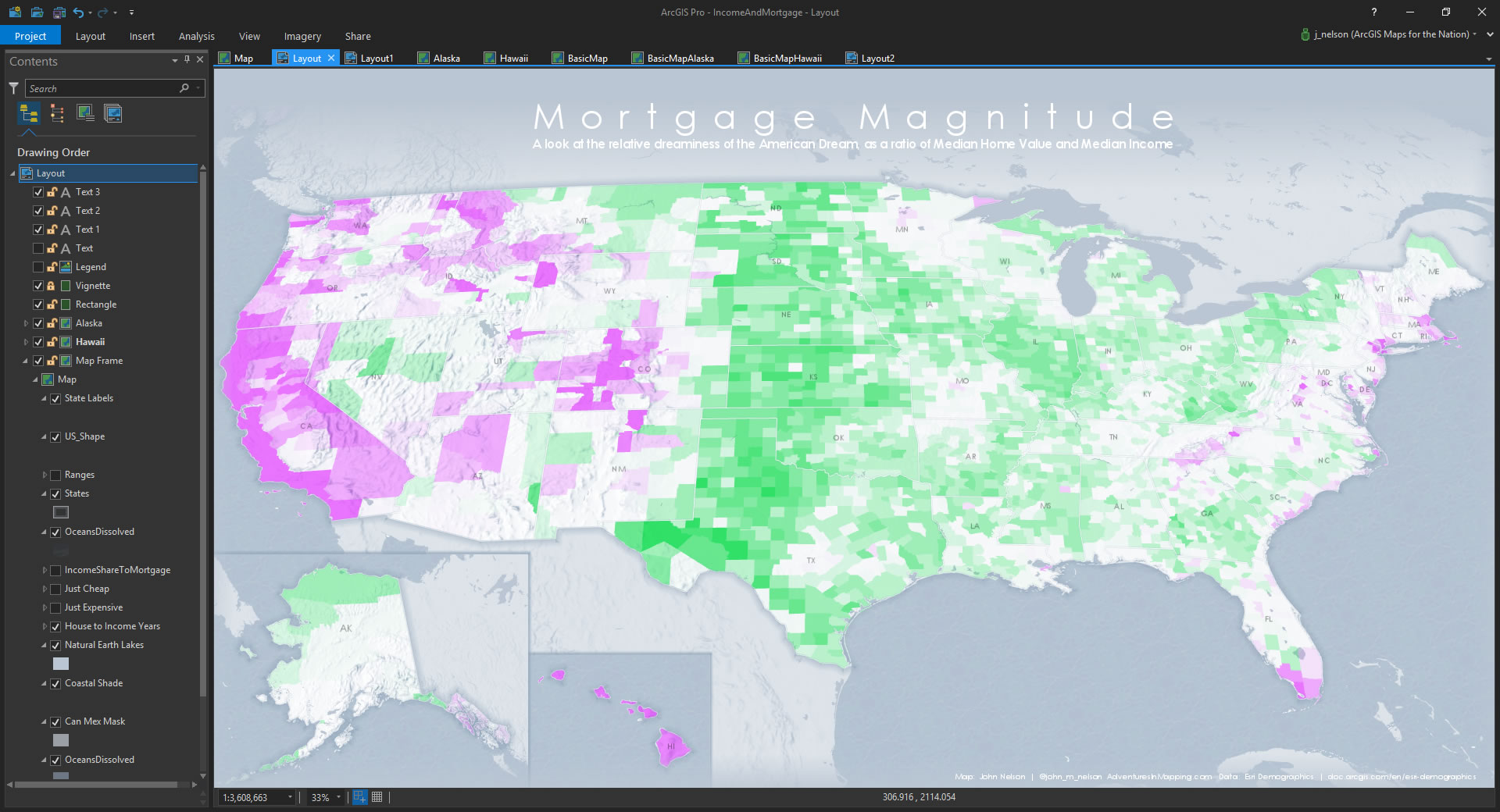Select List By Map Series Pages view
The width and height of the screenshot is (1500, 812).
coord(113,114)
